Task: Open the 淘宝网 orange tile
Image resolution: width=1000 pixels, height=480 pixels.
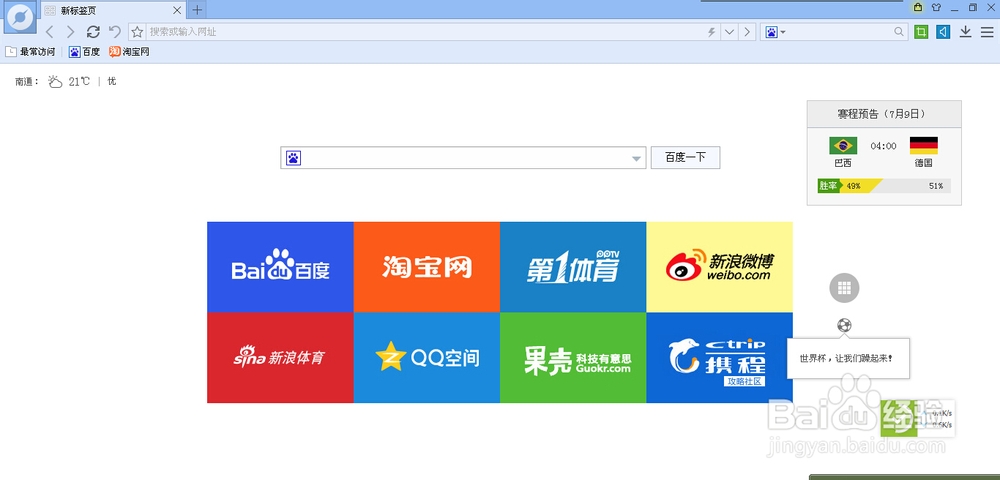Action: click(x=427, y=267)
